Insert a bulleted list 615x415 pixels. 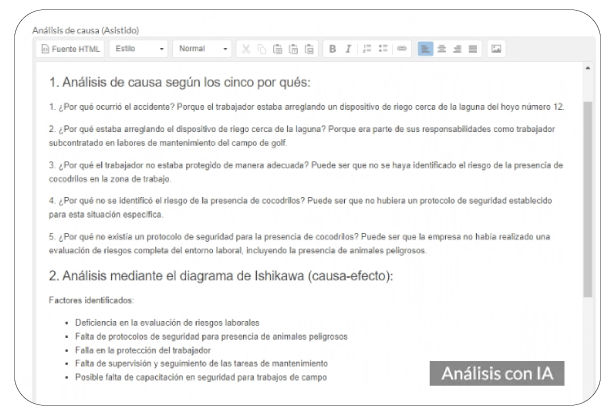click(383, 49)
